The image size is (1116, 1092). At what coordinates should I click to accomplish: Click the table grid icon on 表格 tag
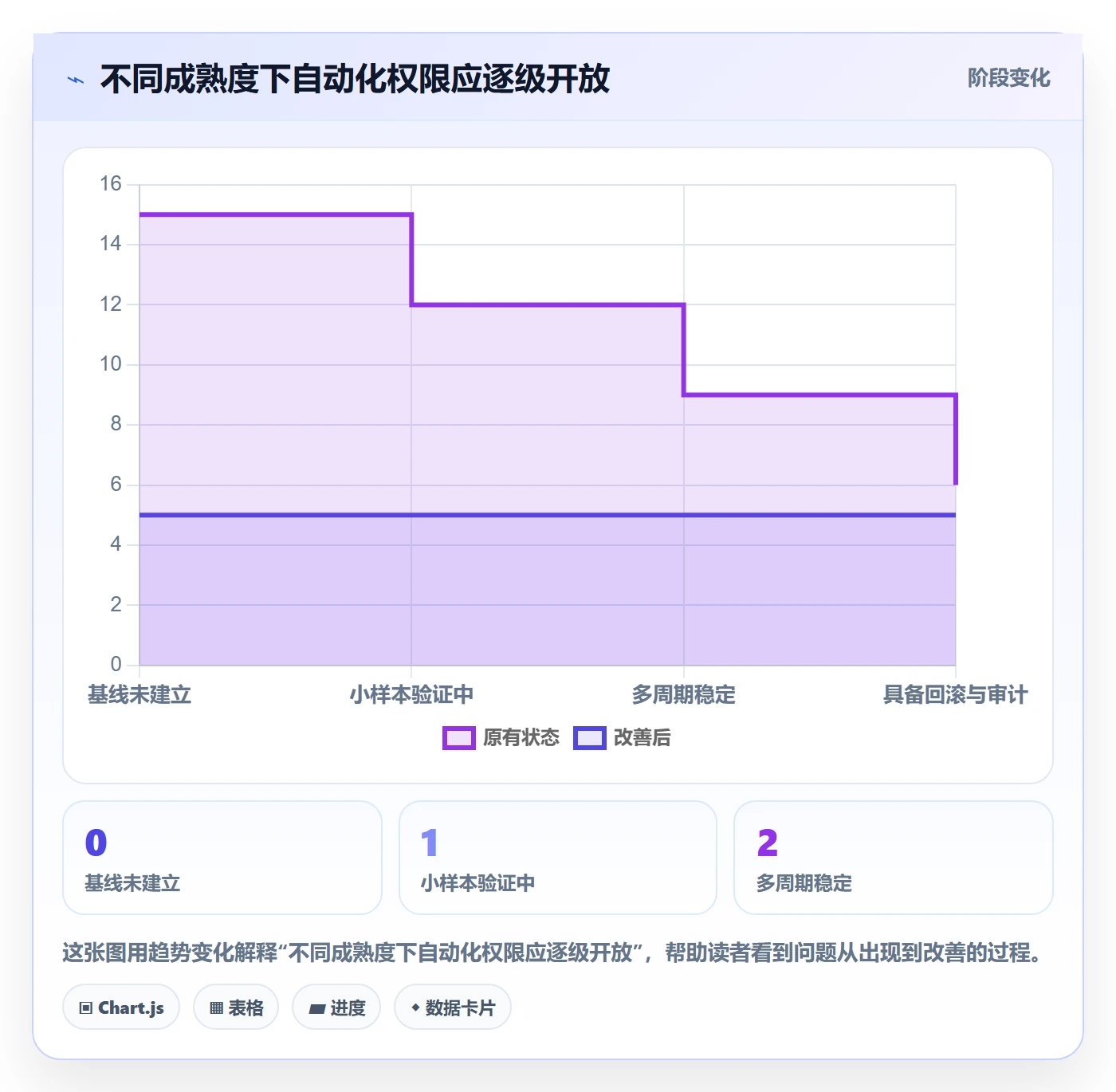click(216, 1008)
